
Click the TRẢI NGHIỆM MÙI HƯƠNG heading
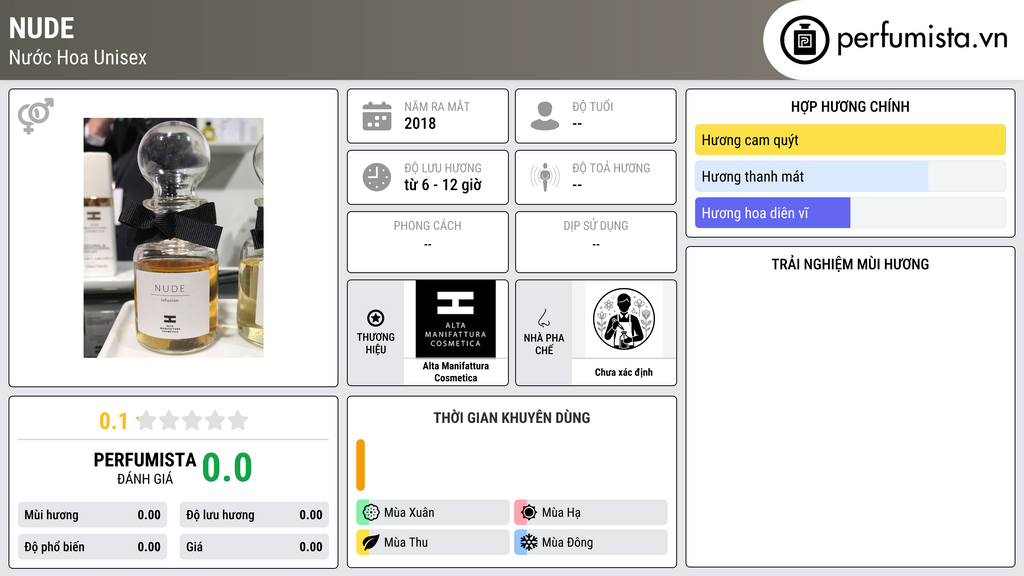point(850,264)
